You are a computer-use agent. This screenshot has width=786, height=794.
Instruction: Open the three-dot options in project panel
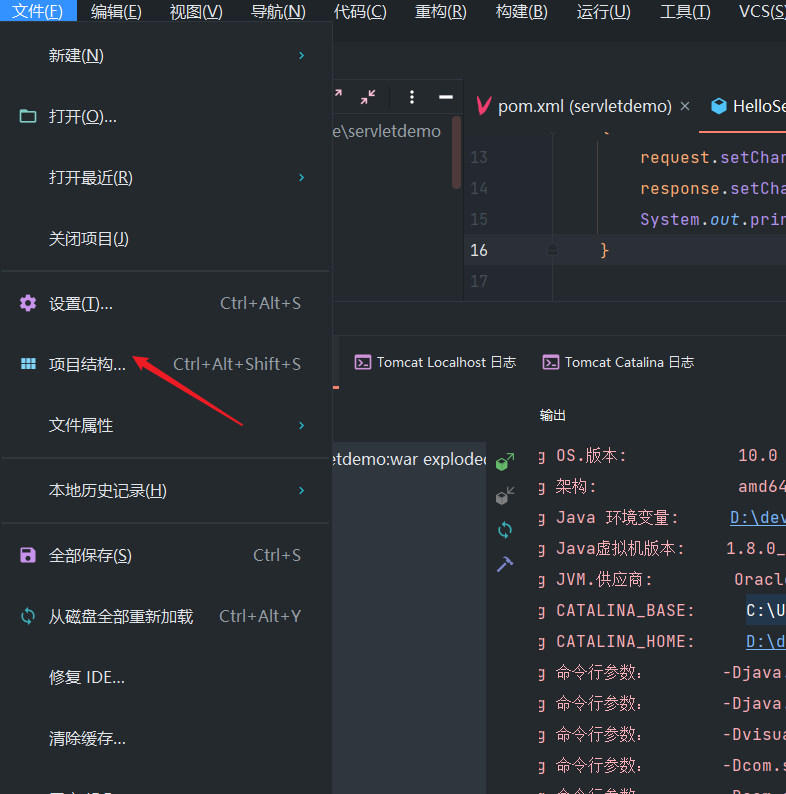point(412,97)
